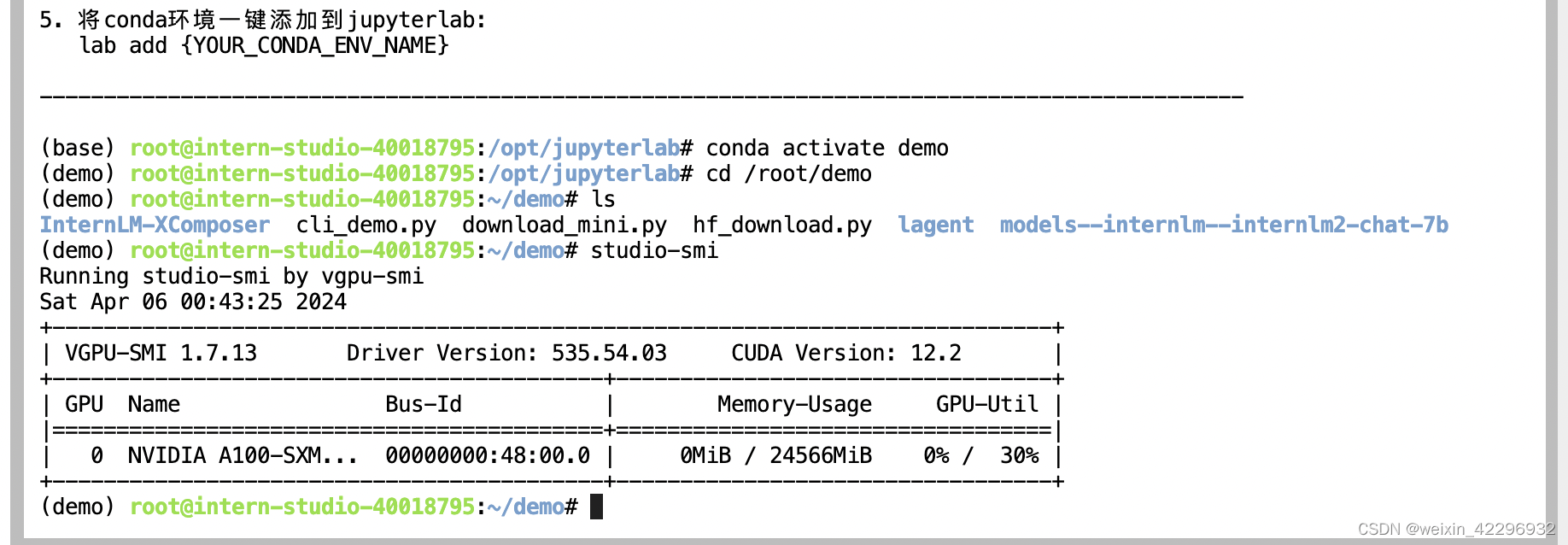Click the cli_demo.py file name
Image resolution: width=1568 pixels, height=545 pixels.
[x=366, y=225]
